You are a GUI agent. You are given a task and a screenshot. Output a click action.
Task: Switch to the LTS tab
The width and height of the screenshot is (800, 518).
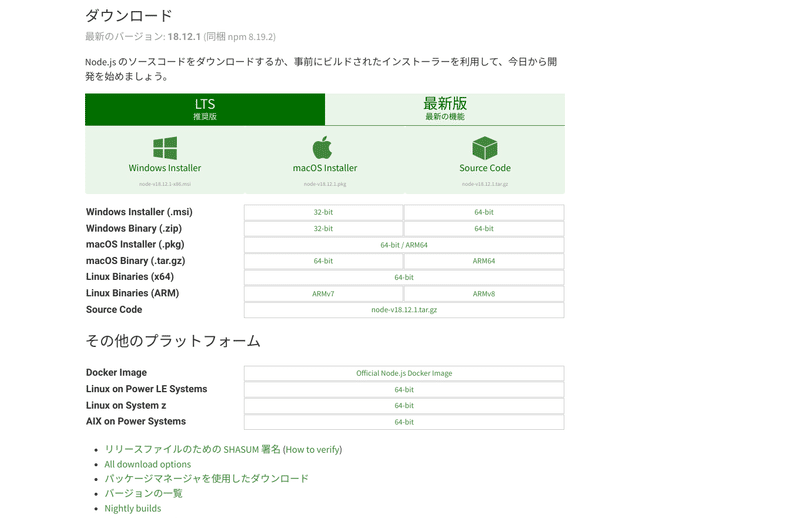(x=205, y=109)
